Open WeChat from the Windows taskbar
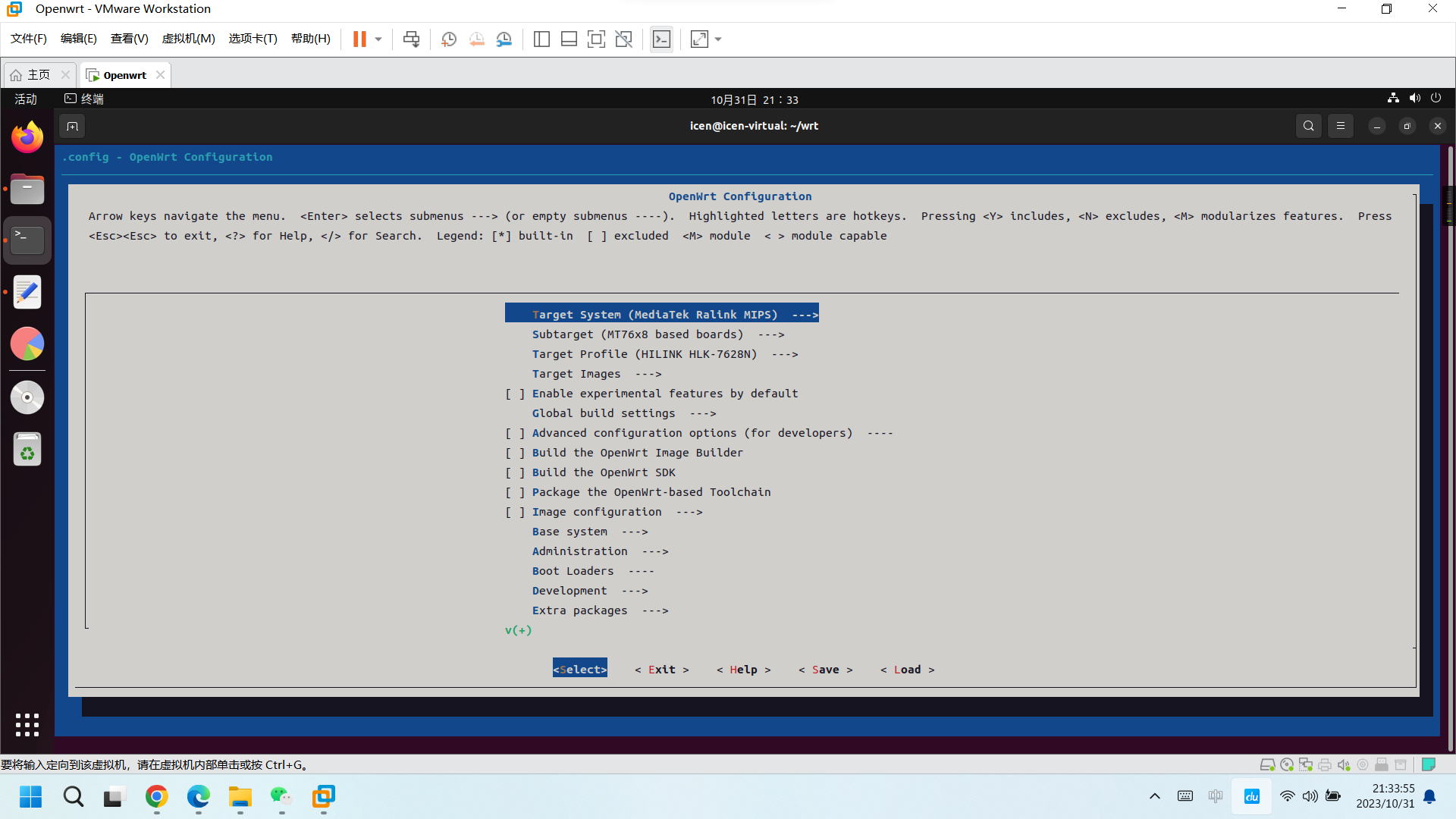Screen dimensions: 1456x819 (281, 796)
